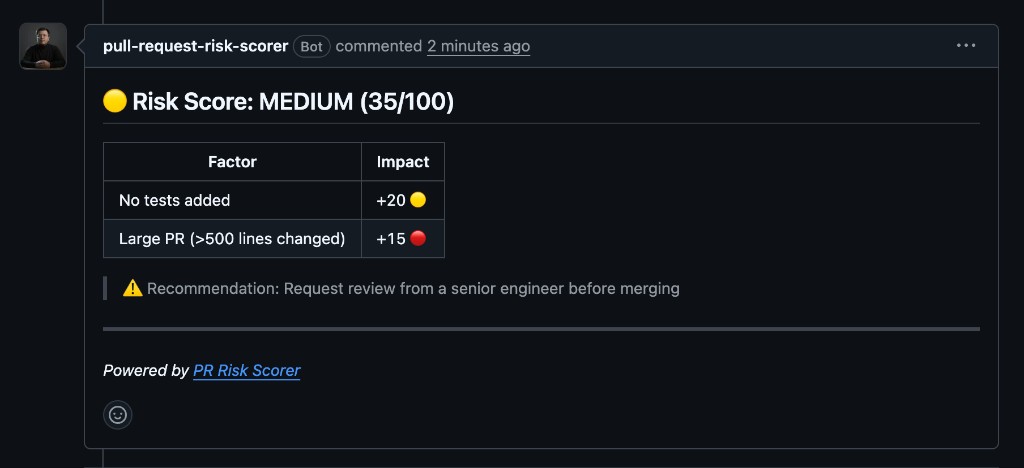Click the '+15' impact value
Viewport: 1024px width, 468px height.
point(391,239)
